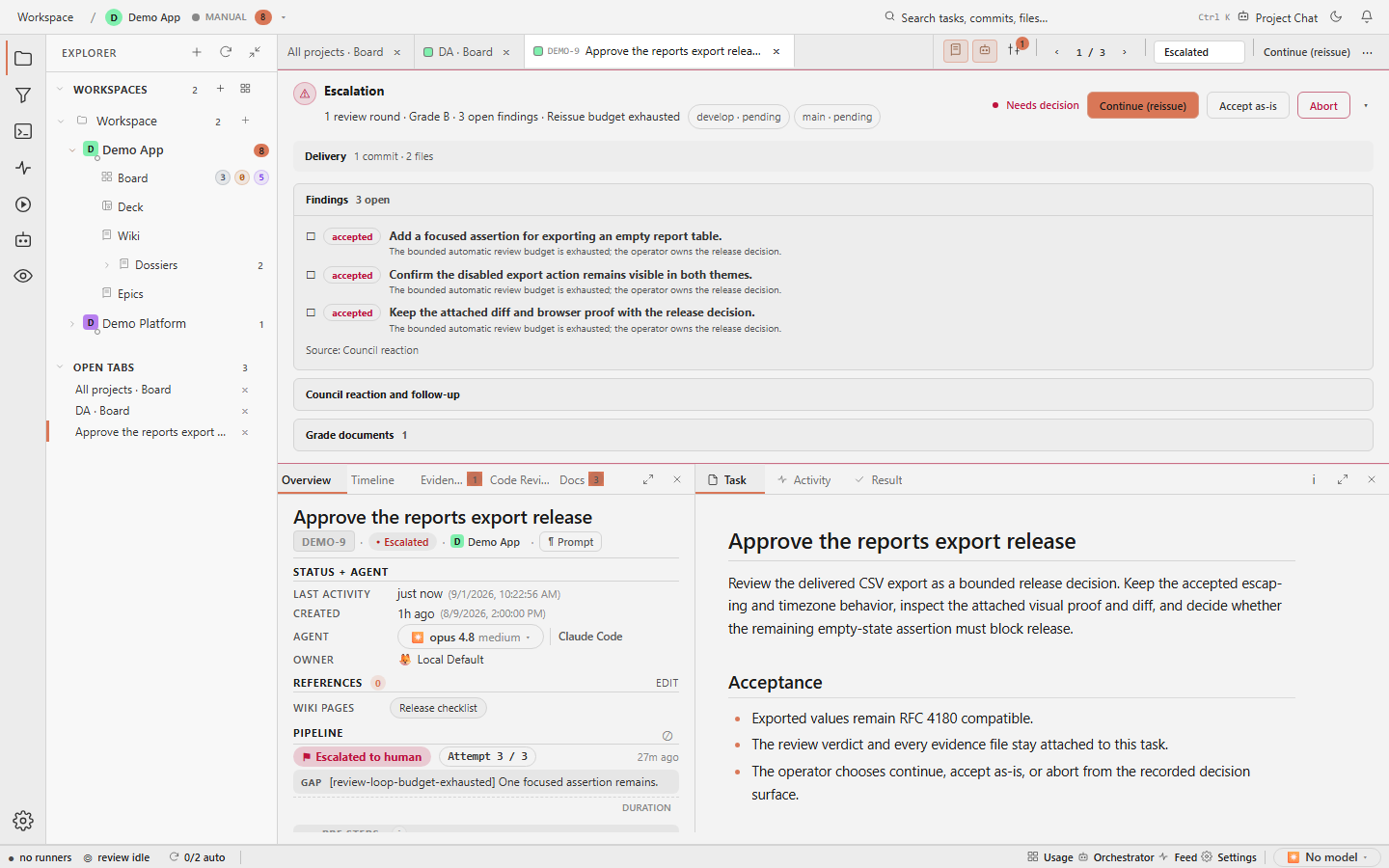1389x868 pixels.
Task: Open the sliders icon with badge 1
Action: point(1016,50)
